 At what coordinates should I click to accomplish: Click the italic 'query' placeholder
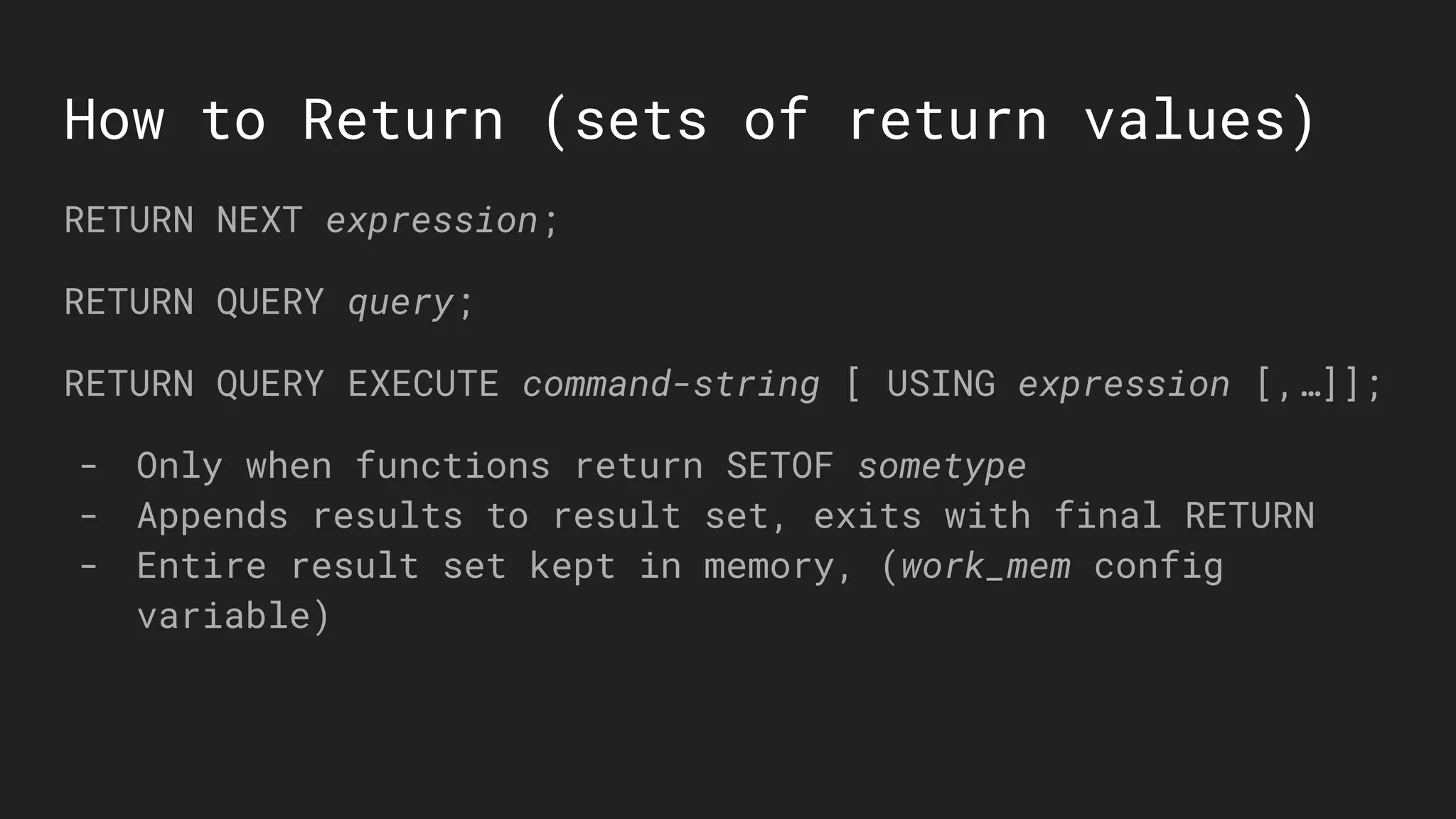pos(401,305)
